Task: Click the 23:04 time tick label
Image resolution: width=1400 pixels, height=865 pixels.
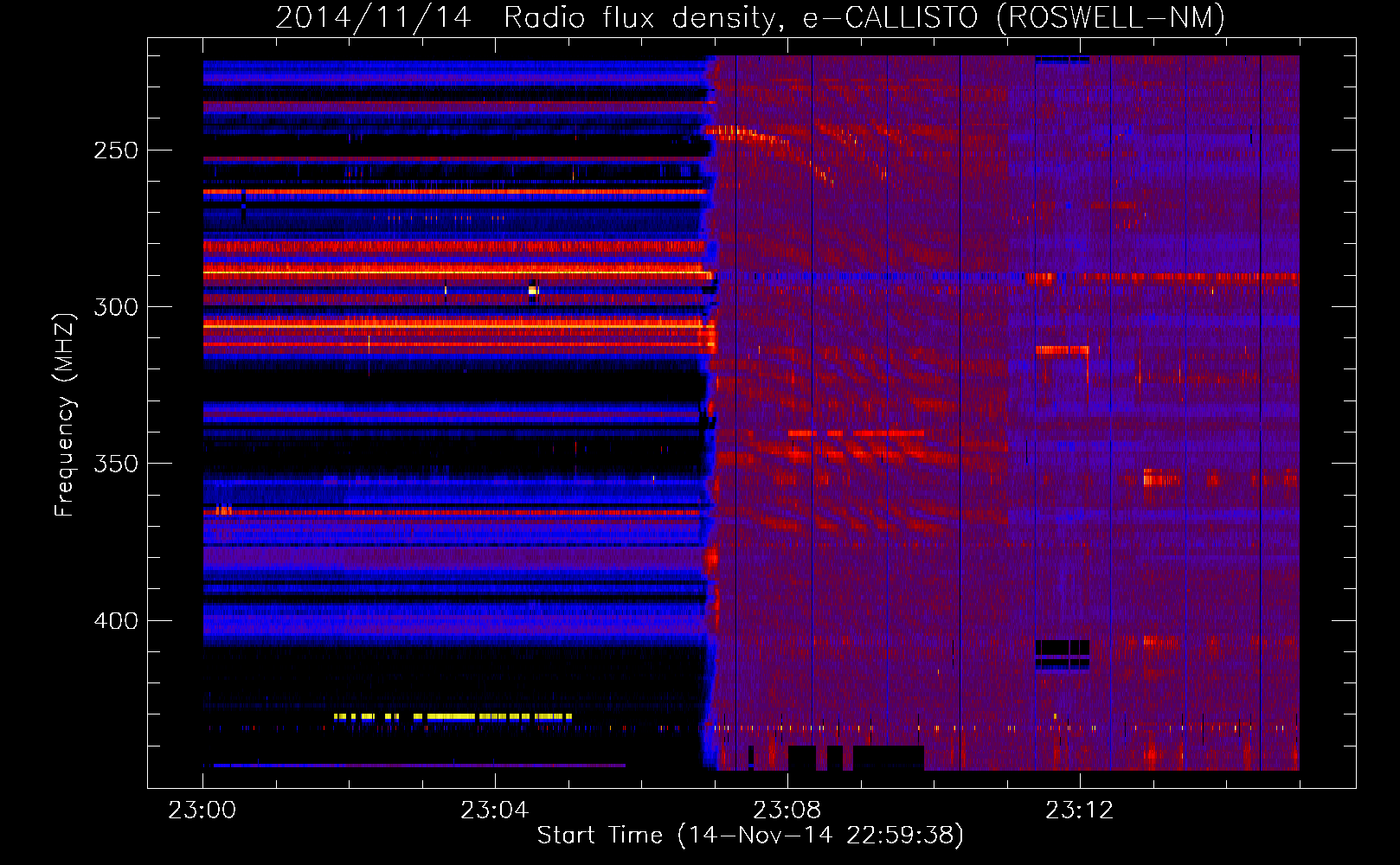Action: pyautogui.click(x=495, y=810)
